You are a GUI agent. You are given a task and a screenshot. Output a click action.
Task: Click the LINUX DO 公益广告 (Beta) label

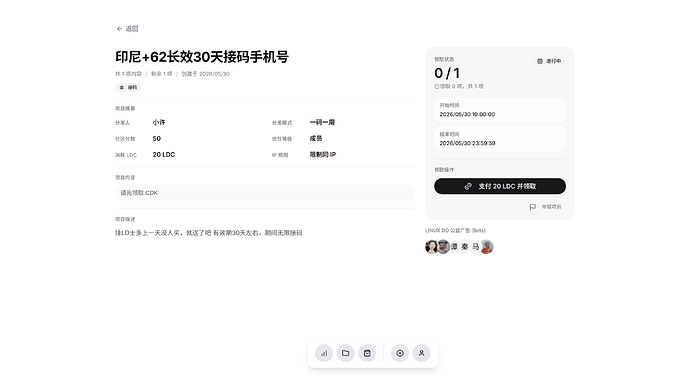point(455,230)
